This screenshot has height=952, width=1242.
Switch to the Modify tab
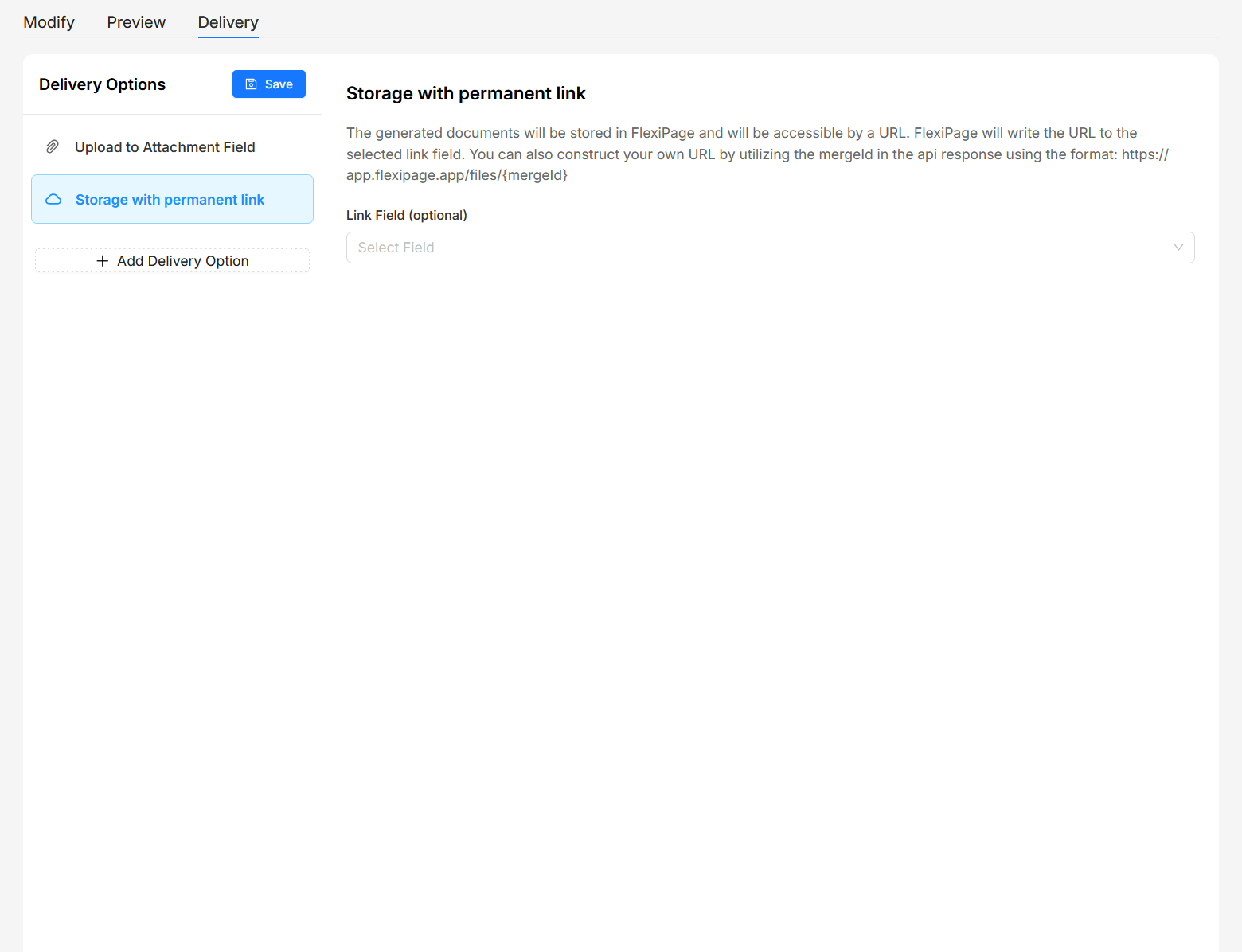(49, 22)
